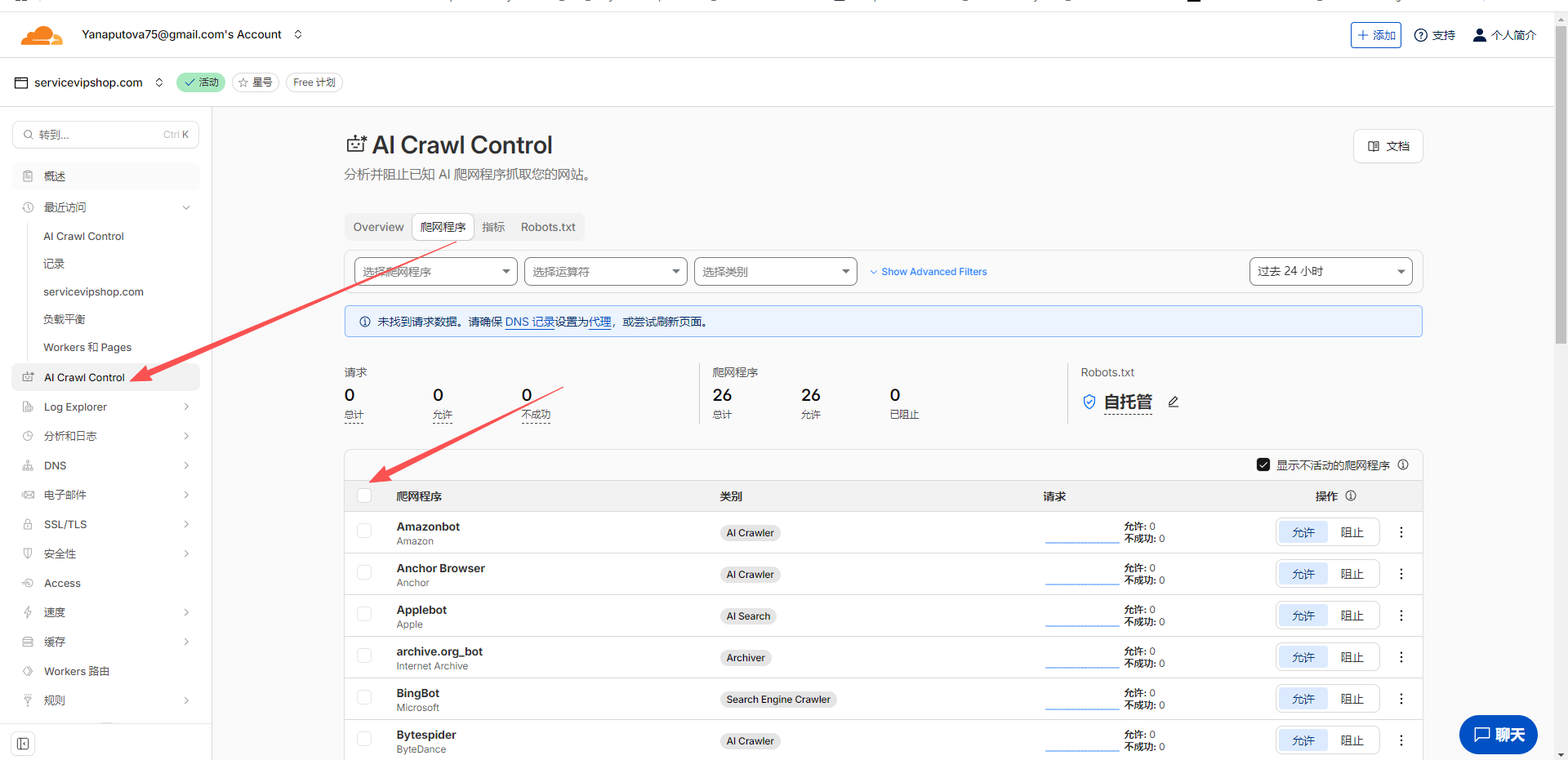
Task: Click the info icon next to 操作 column
Action: coord(1351,496)
